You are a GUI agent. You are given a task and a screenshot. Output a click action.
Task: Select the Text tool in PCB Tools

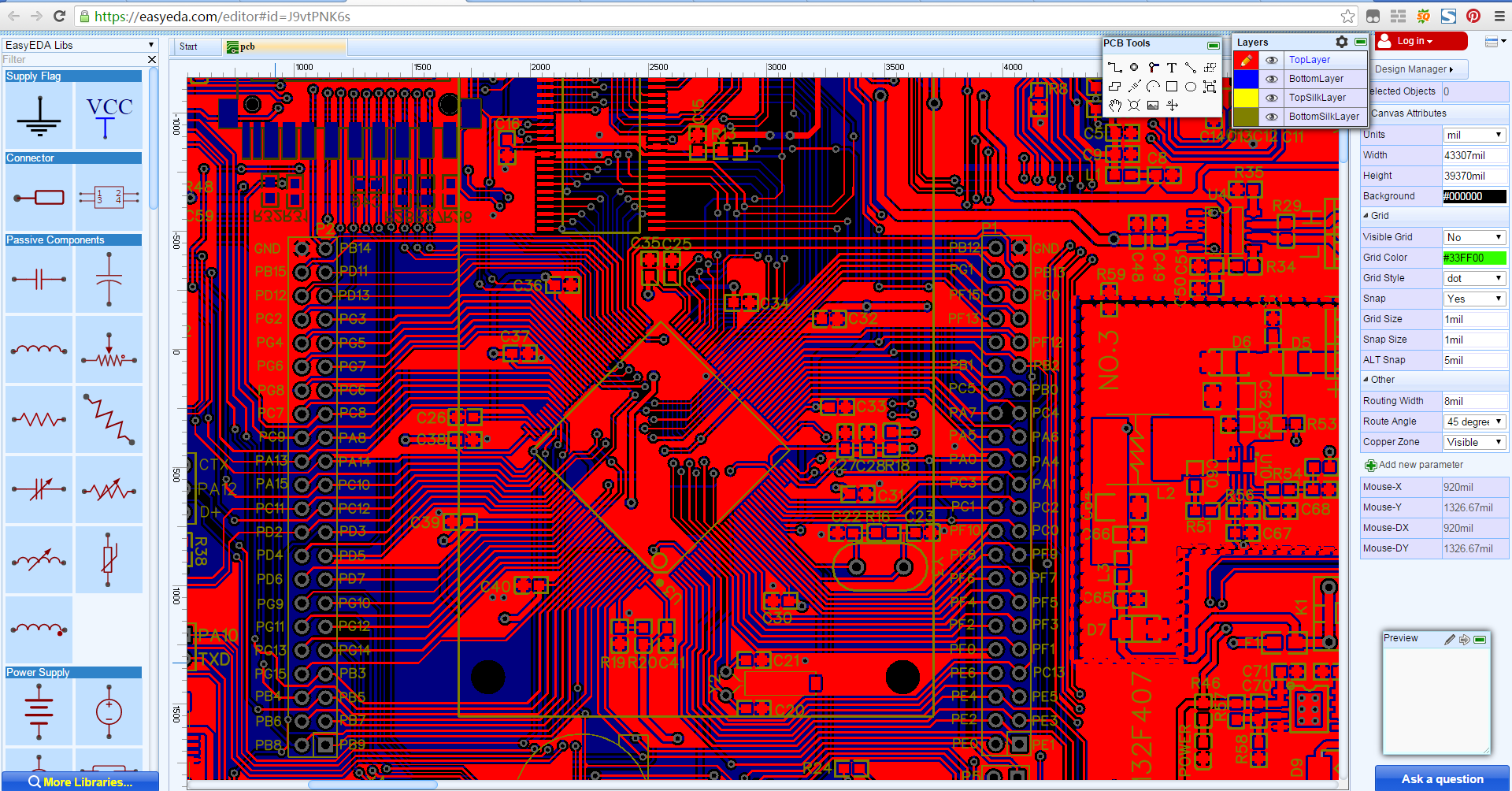click(x=1172, y=68)
